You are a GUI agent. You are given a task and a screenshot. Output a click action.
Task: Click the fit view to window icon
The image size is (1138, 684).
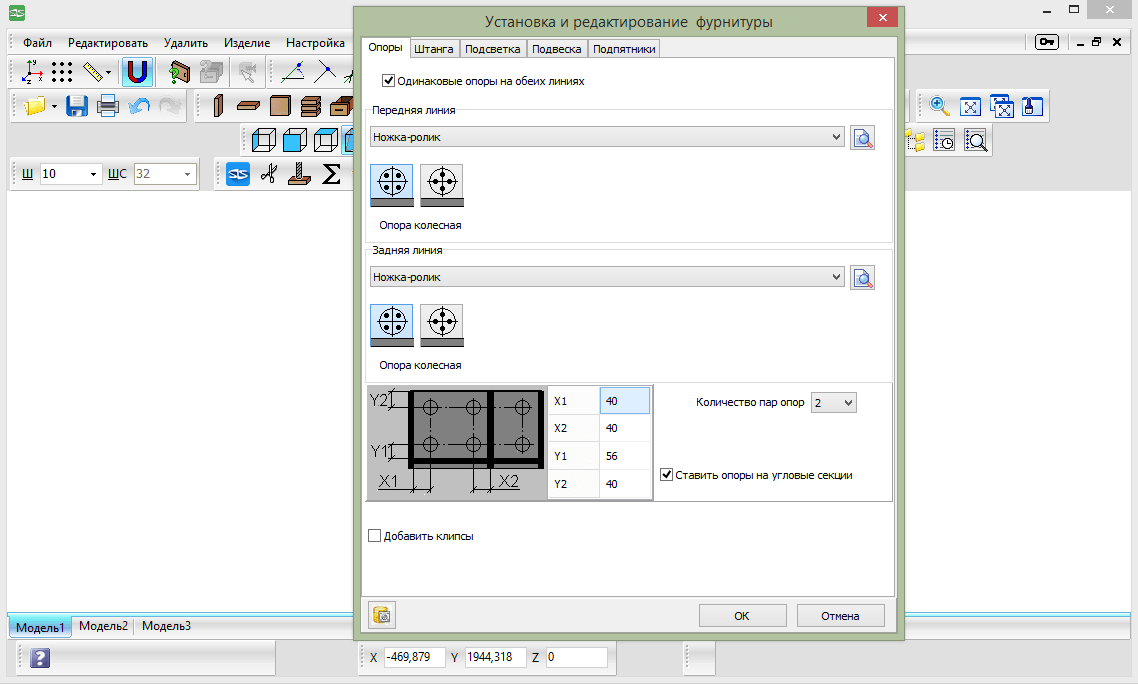pos(970,107)
